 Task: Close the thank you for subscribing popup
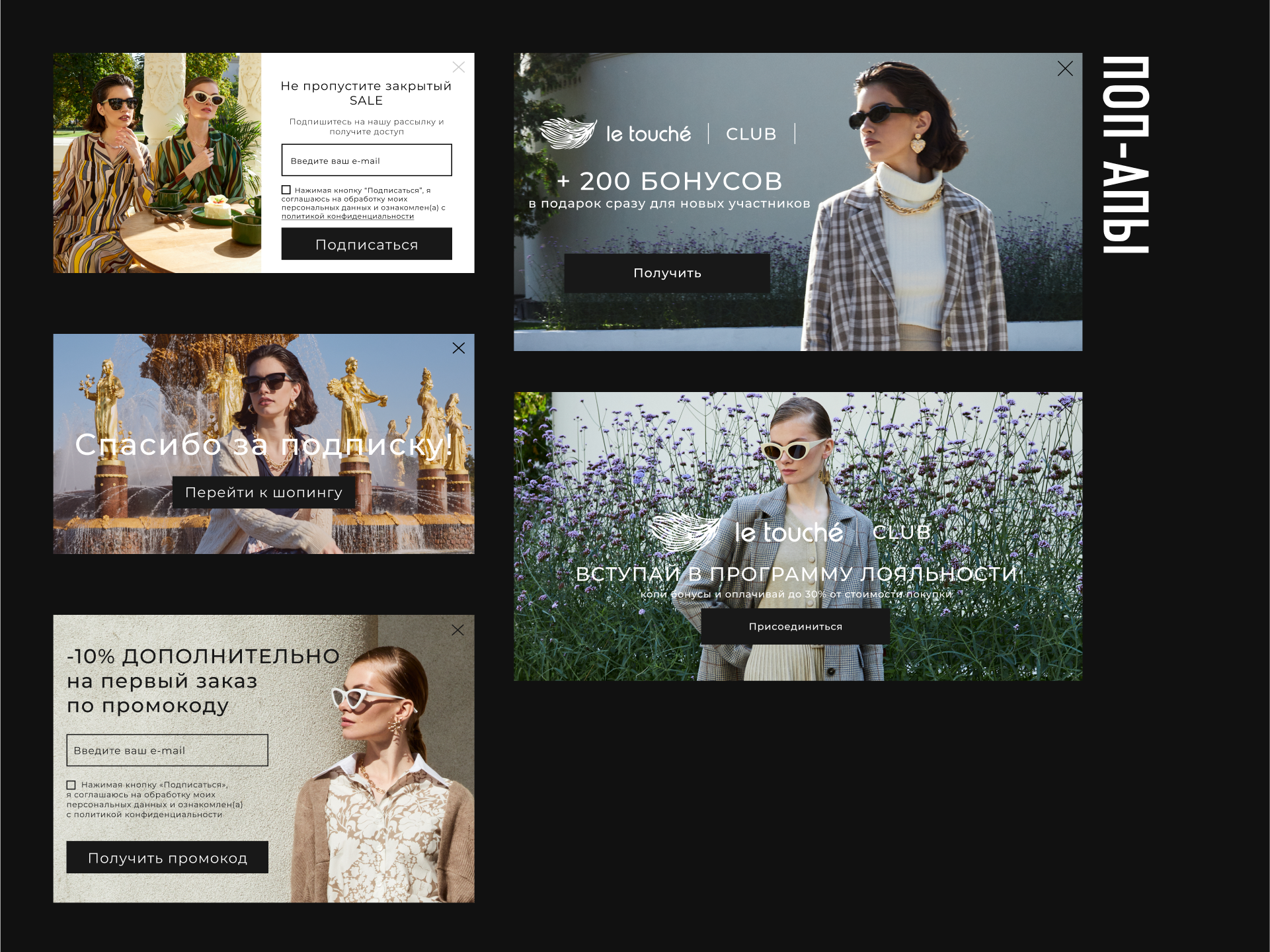click(458, 348)
